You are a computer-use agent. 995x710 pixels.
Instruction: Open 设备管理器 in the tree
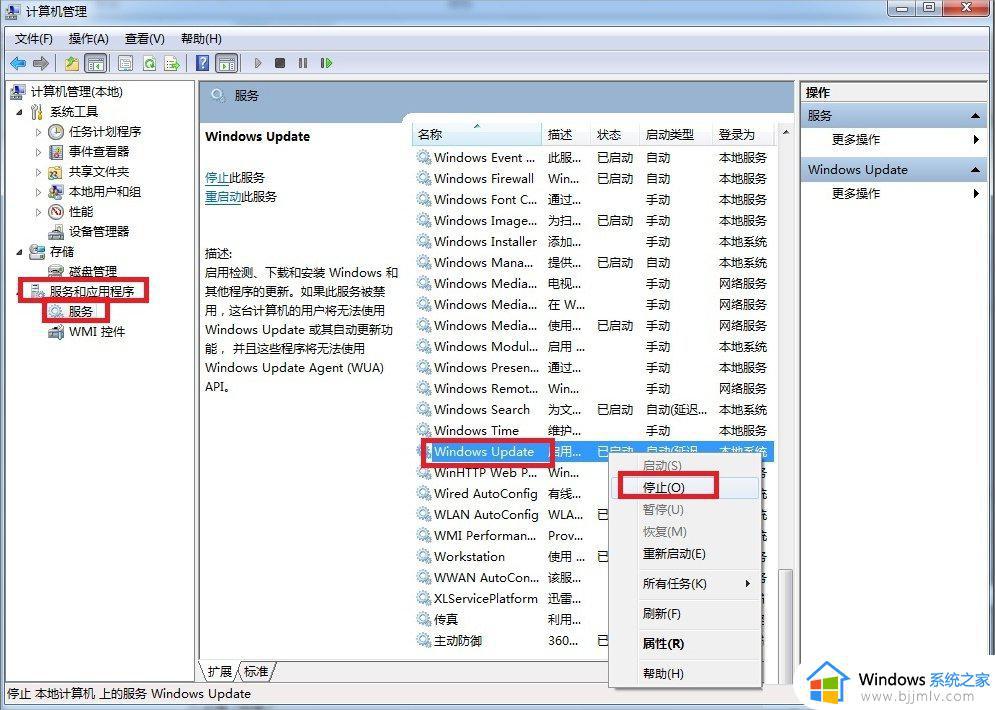pyautogui.click(x=98, y=232)
